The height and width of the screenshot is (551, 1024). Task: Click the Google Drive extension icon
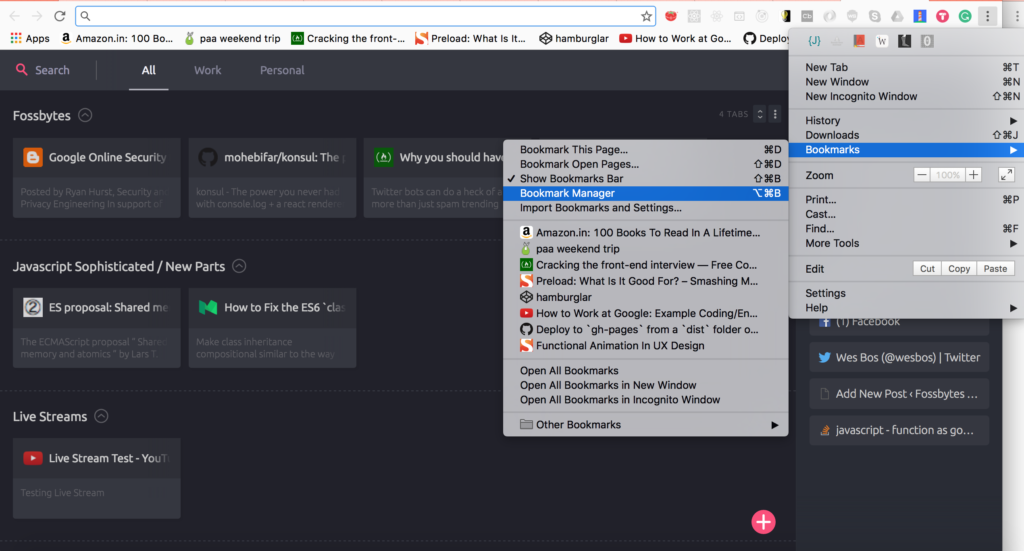[897, 16]
